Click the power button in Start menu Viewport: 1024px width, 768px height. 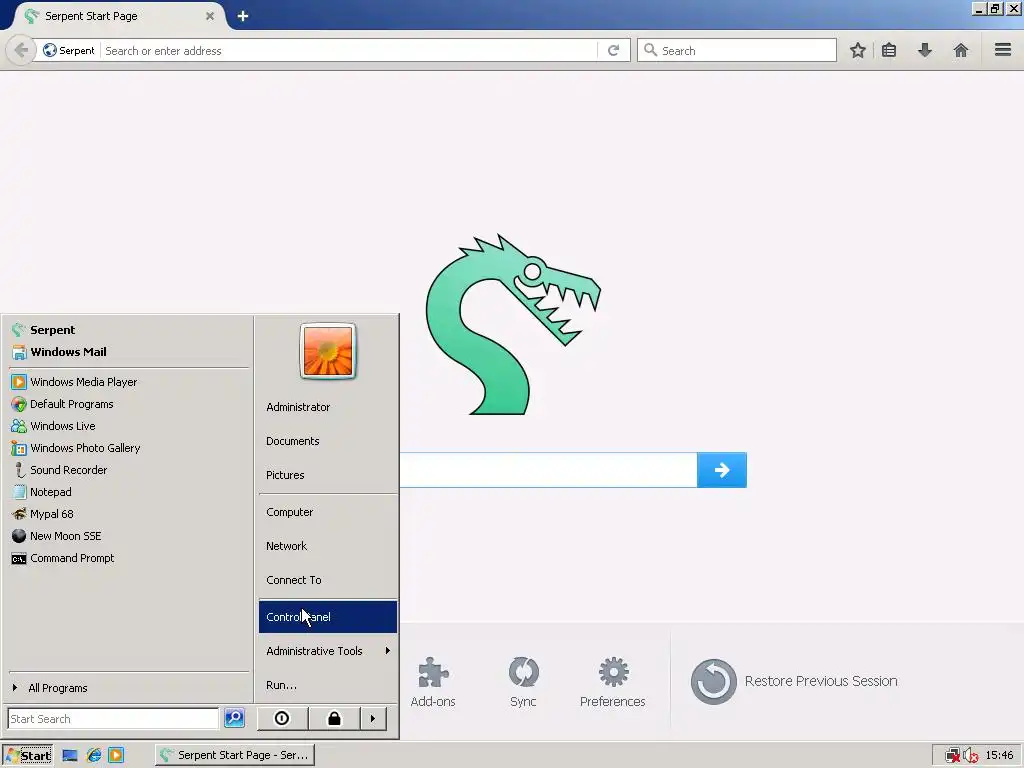[x=282, y=718]
